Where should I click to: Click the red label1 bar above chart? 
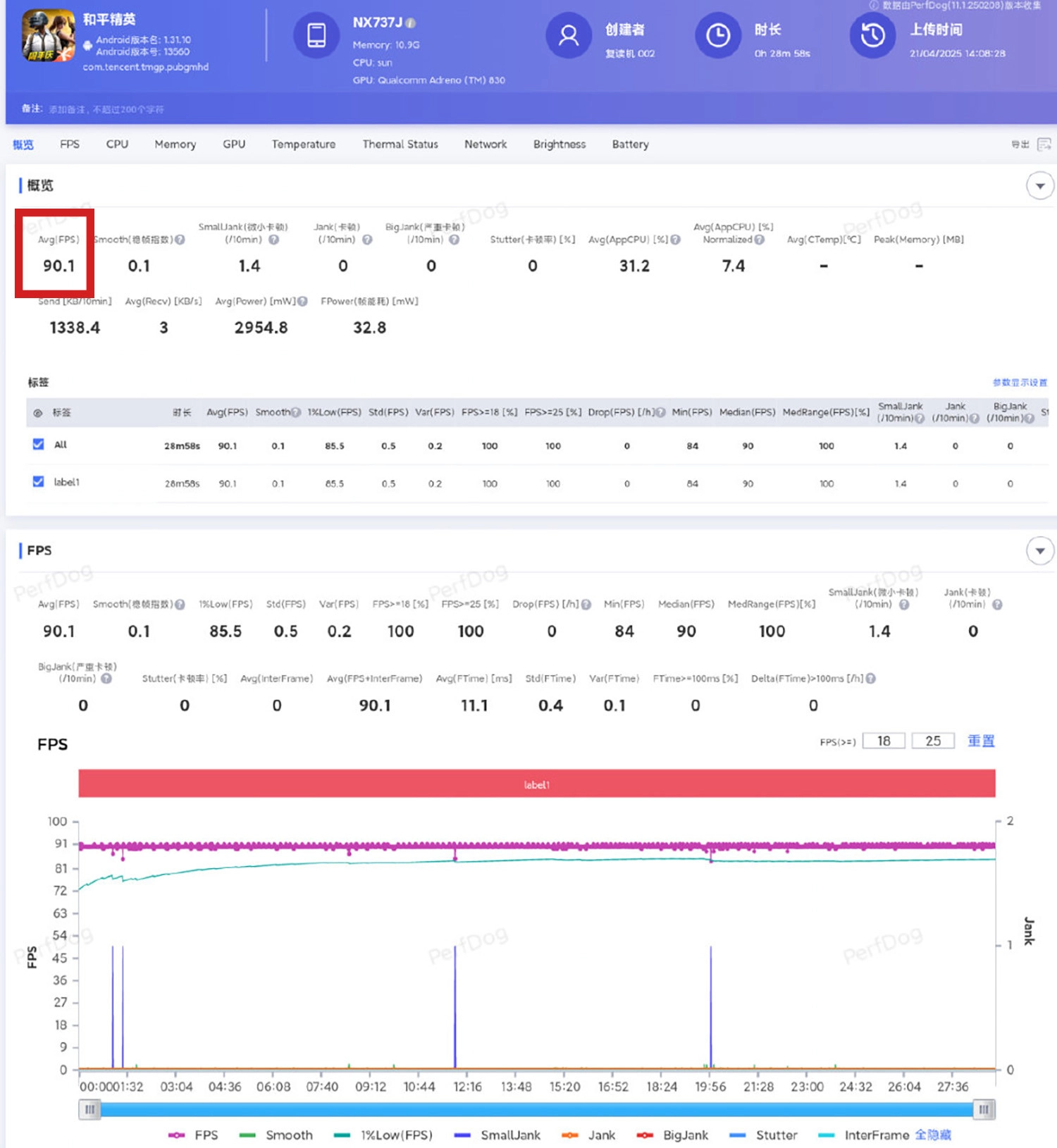click(537, 784)
